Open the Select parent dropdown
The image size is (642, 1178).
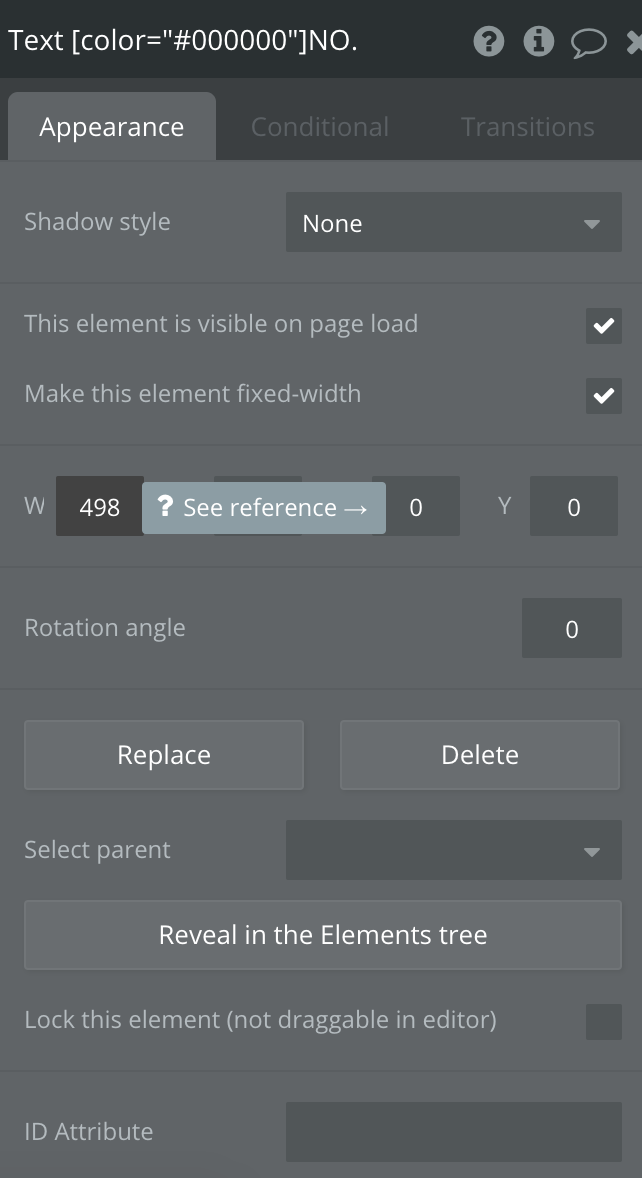(x=454, y=850)
